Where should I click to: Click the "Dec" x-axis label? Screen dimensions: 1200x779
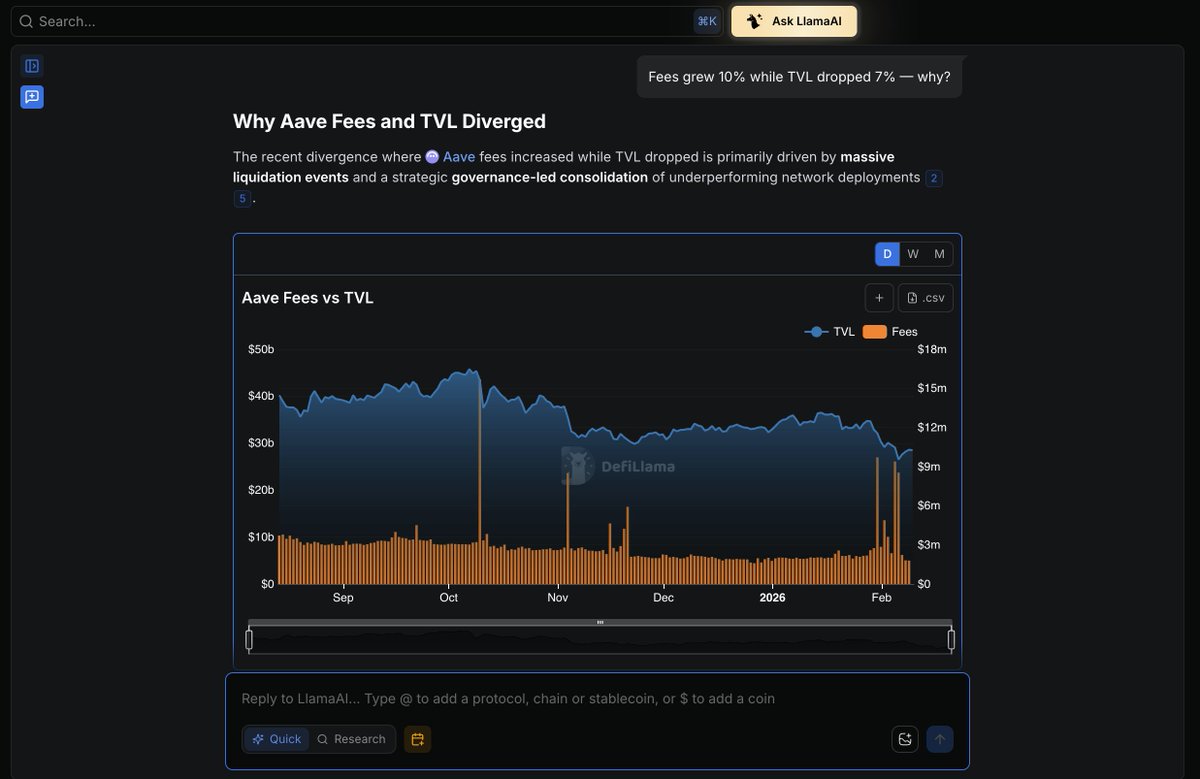point(663,598)
